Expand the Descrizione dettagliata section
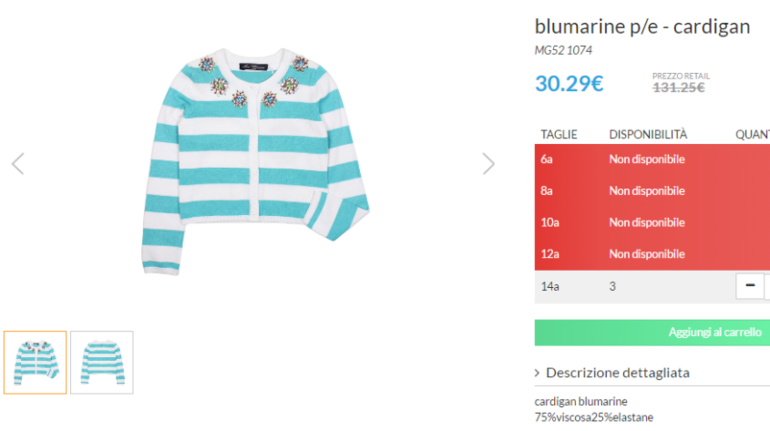 tap(617, 372)
